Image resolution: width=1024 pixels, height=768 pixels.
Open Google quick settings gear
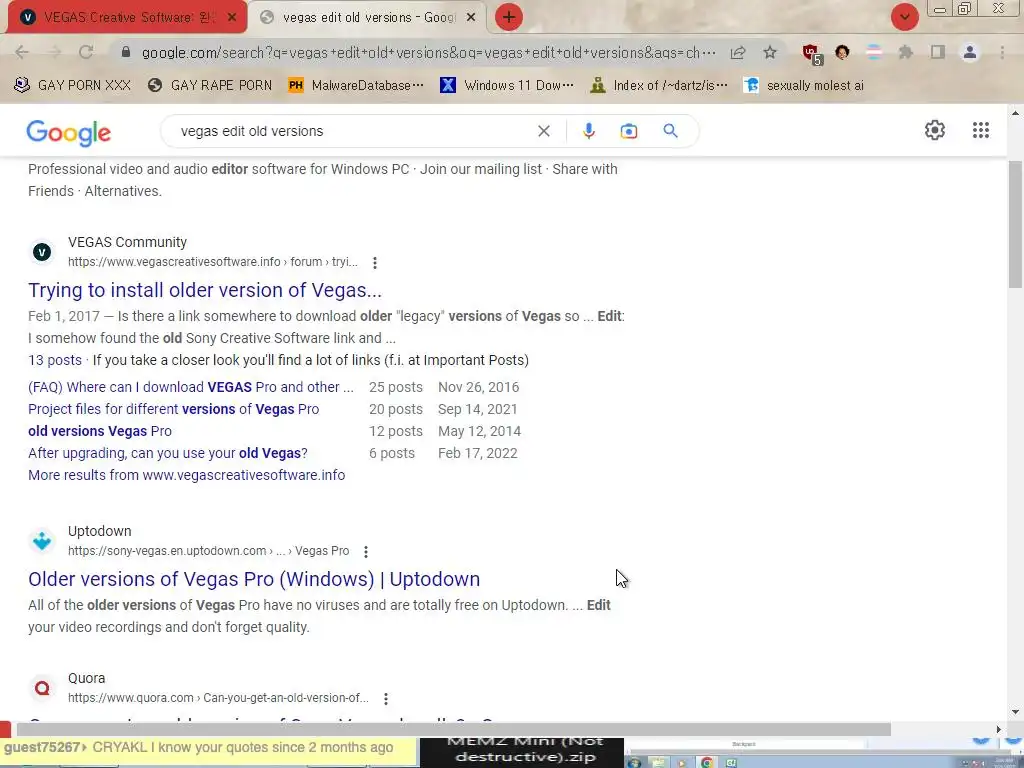click(935, 130)
